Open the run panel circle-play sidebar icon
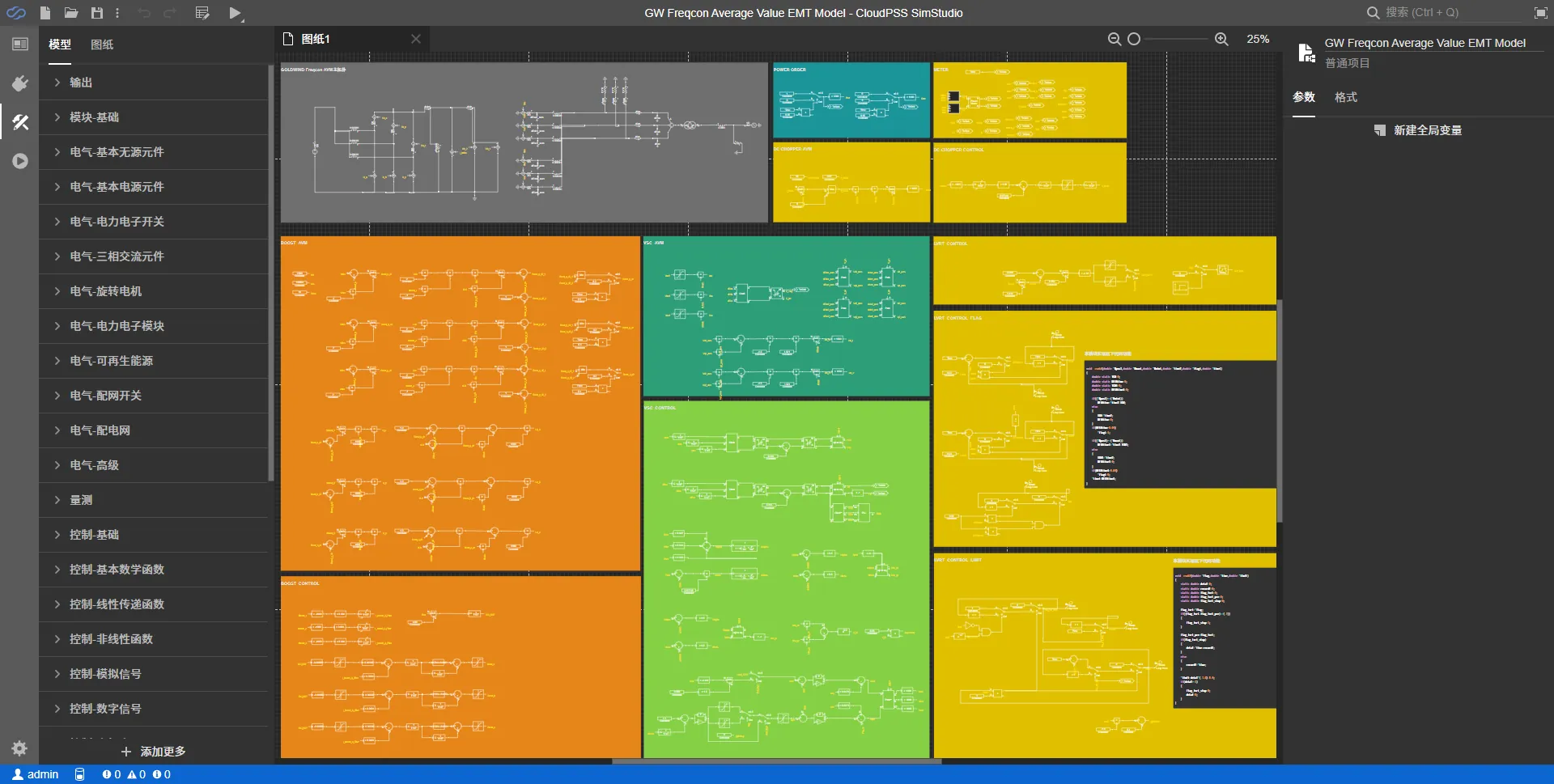 click(x=20, y=161)
